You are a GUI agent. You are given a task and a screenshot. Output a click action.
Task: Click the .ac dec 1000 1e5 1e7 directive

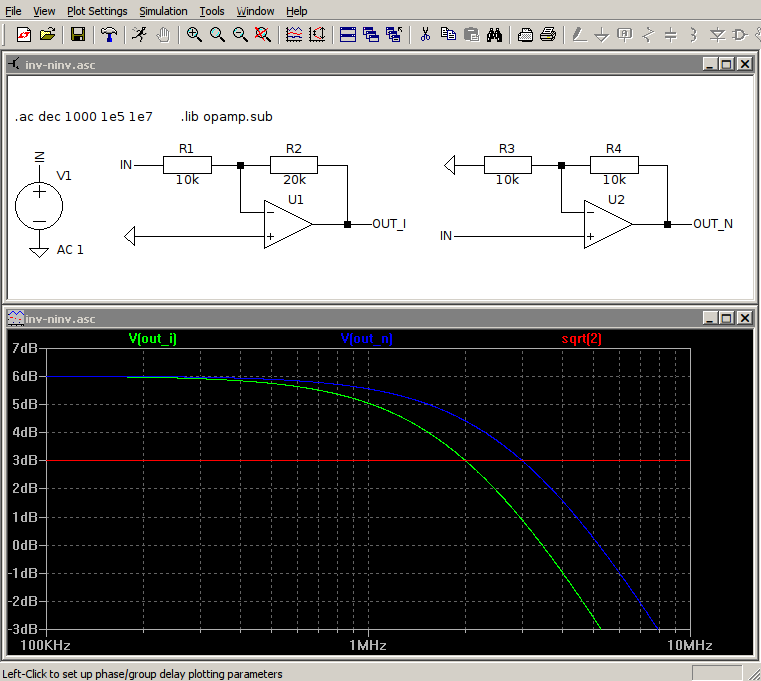[x=83, y=116]
